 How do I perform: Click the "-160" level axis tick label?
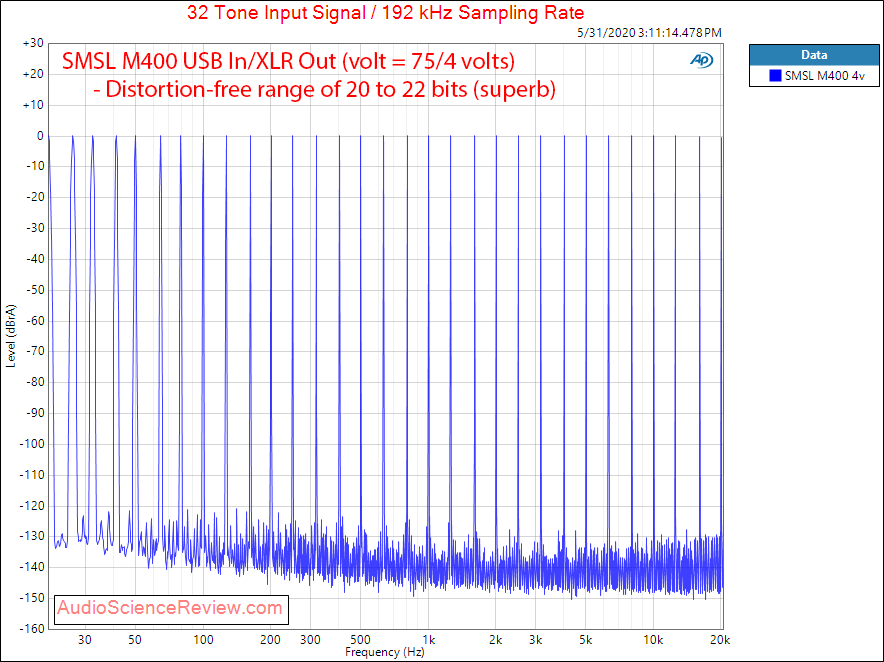(32, 629)
